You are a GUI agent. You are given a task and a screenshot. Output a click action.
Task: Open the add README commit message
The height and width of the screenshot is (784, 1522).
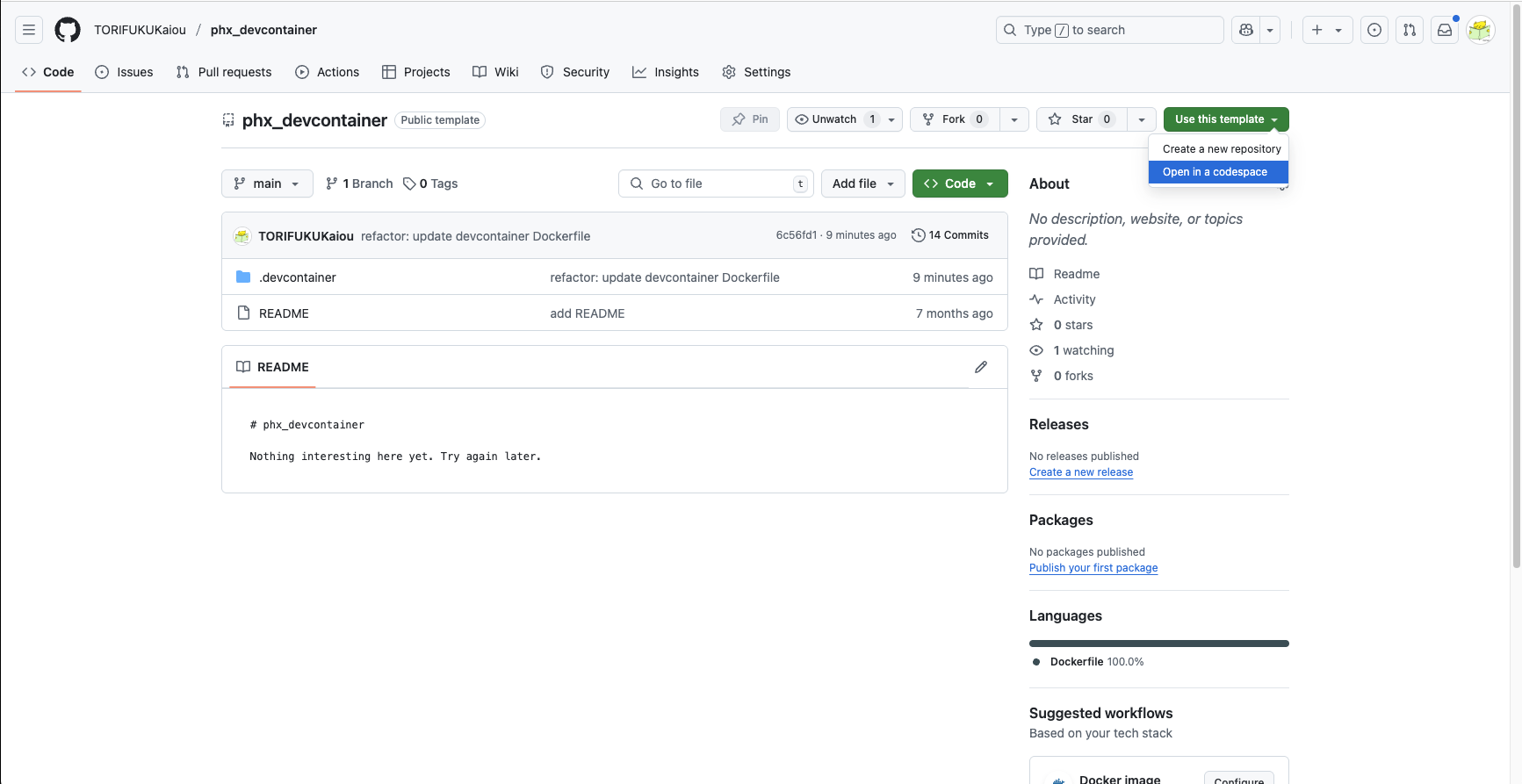(588, 313)
